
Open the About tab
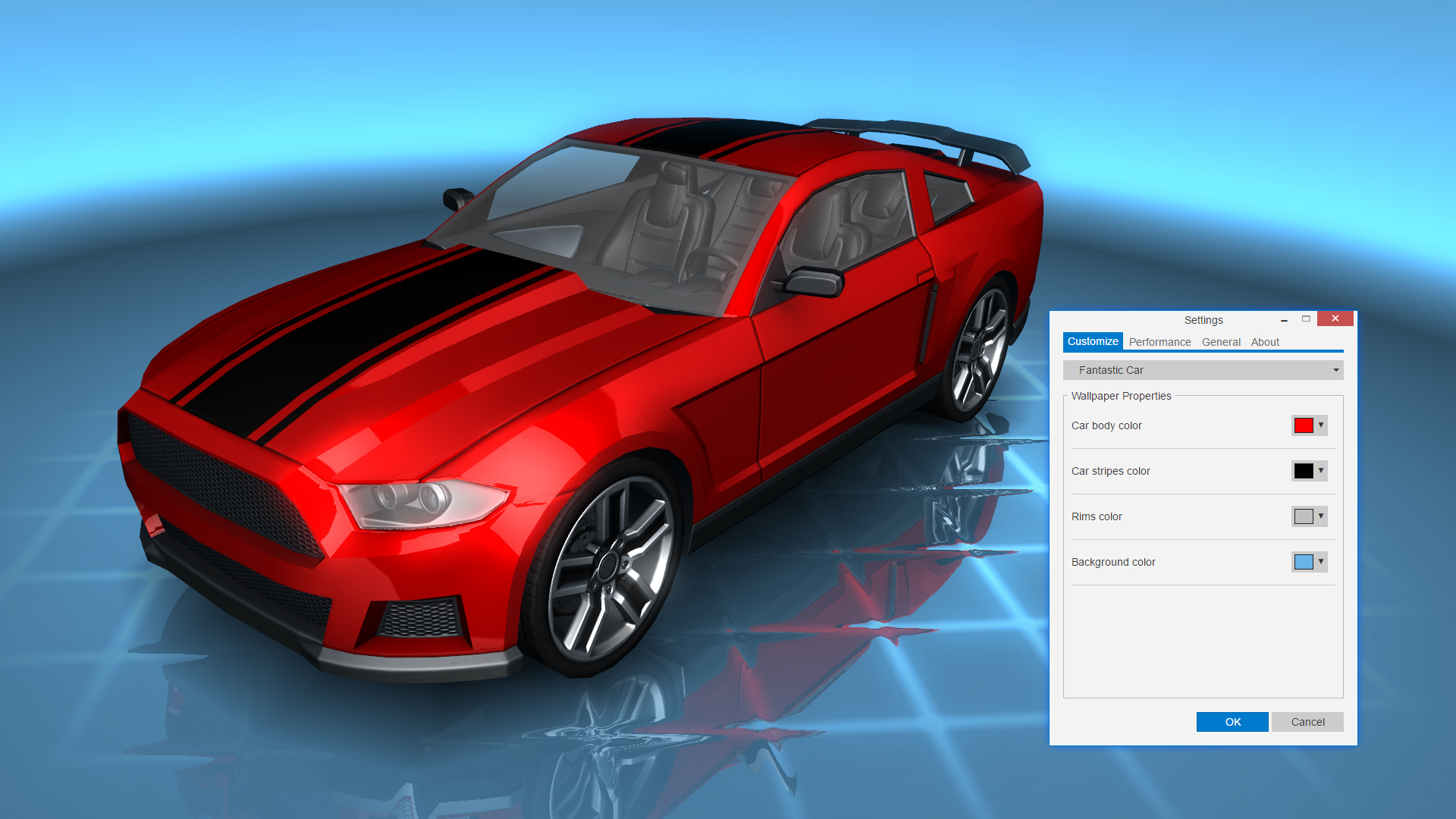tap(1265, 342)
